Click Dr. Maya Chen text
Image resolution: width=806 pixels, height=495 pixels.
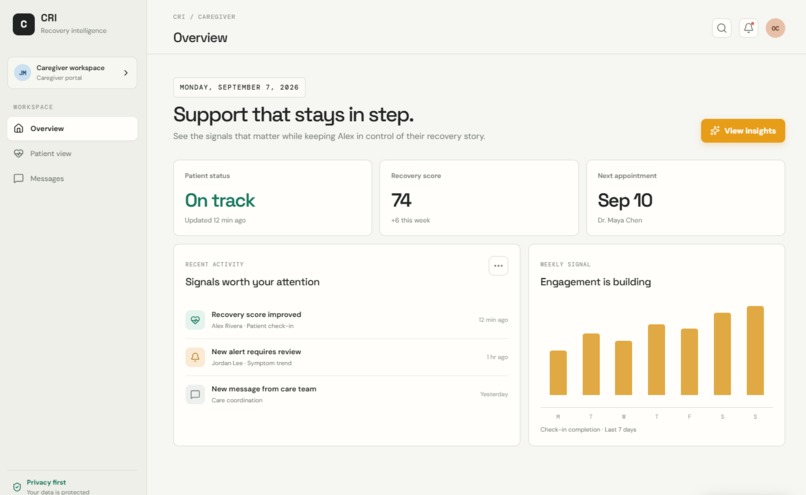pyautogui.click(x=619, y=220)
